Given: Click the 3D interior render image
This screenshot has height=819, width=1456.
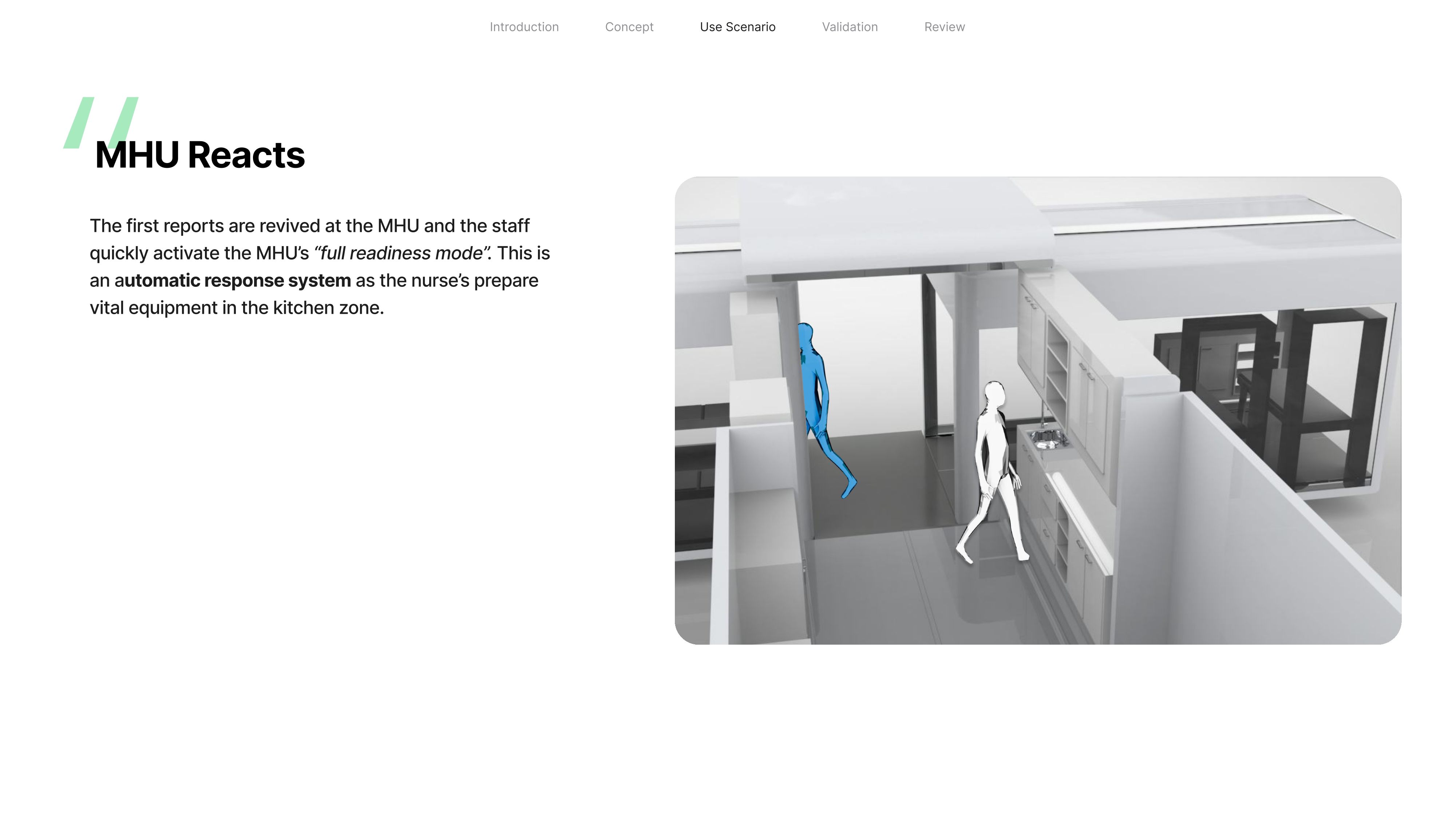Looking at the screenshot, I should tap(1038, 410).
